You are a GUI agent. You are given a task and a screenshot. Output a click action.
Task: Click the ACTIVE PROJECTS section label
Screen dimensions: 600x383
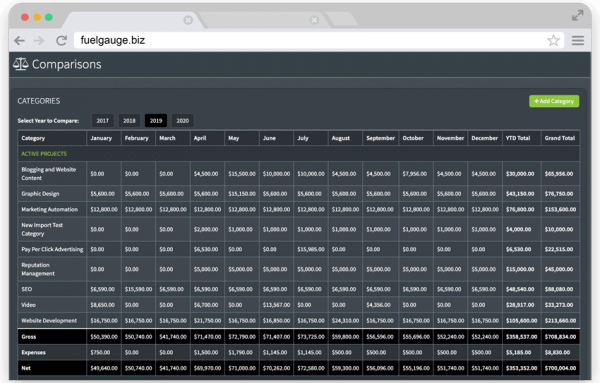click(x=44, y=154)
